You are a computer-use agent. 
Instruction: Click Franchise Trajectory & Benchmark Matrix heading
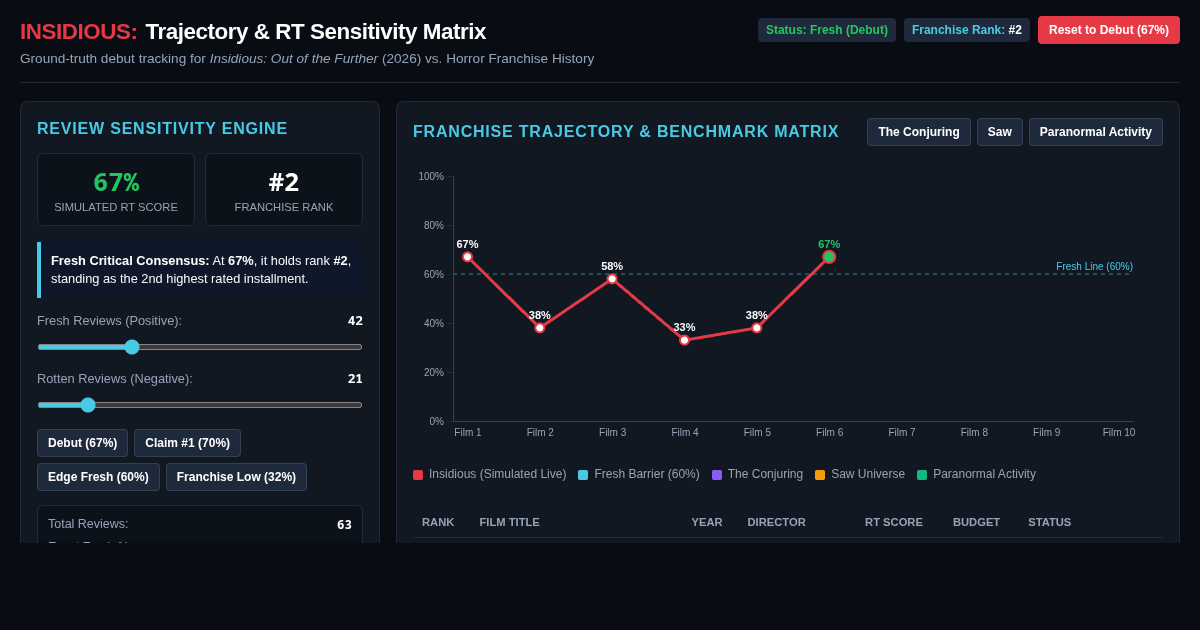[x=626, y=132]
